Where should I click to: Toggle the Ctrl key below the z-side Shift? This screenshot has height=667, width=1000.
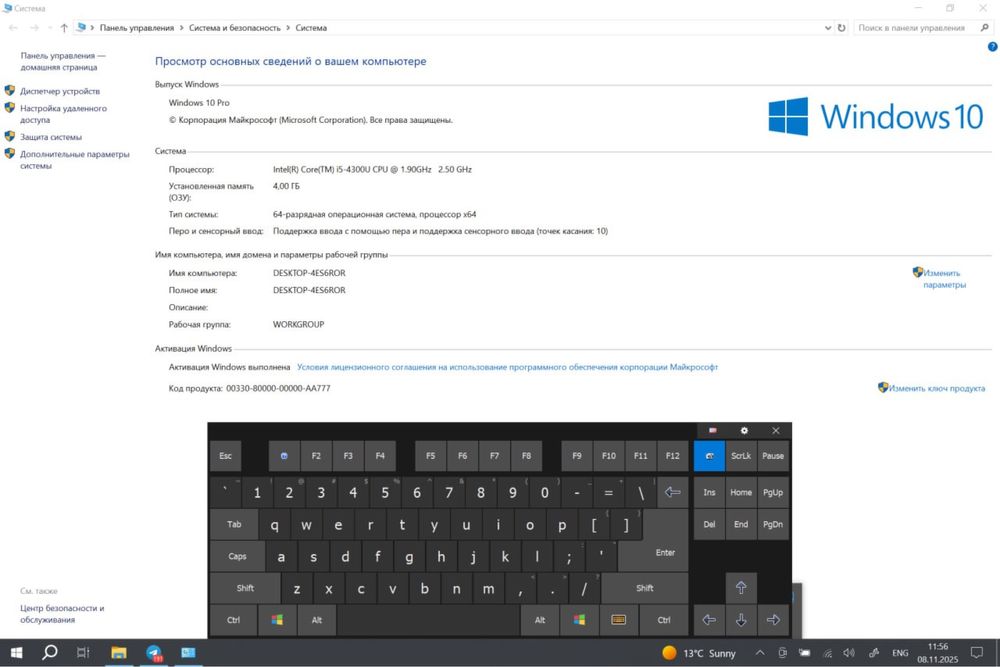point(233,620)
